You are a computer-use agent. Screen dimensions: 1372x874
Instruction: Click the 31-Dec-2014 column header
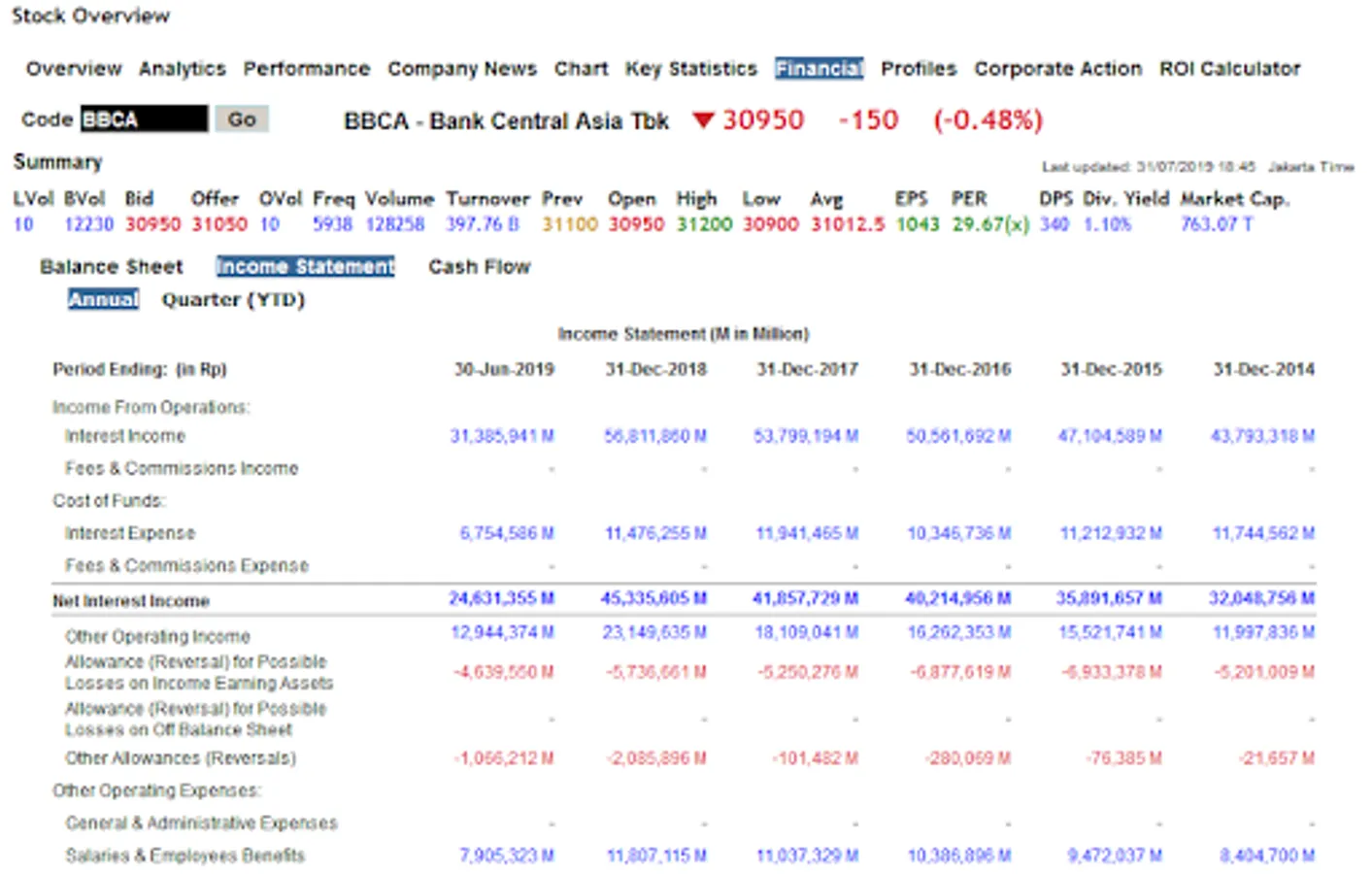1264,370
